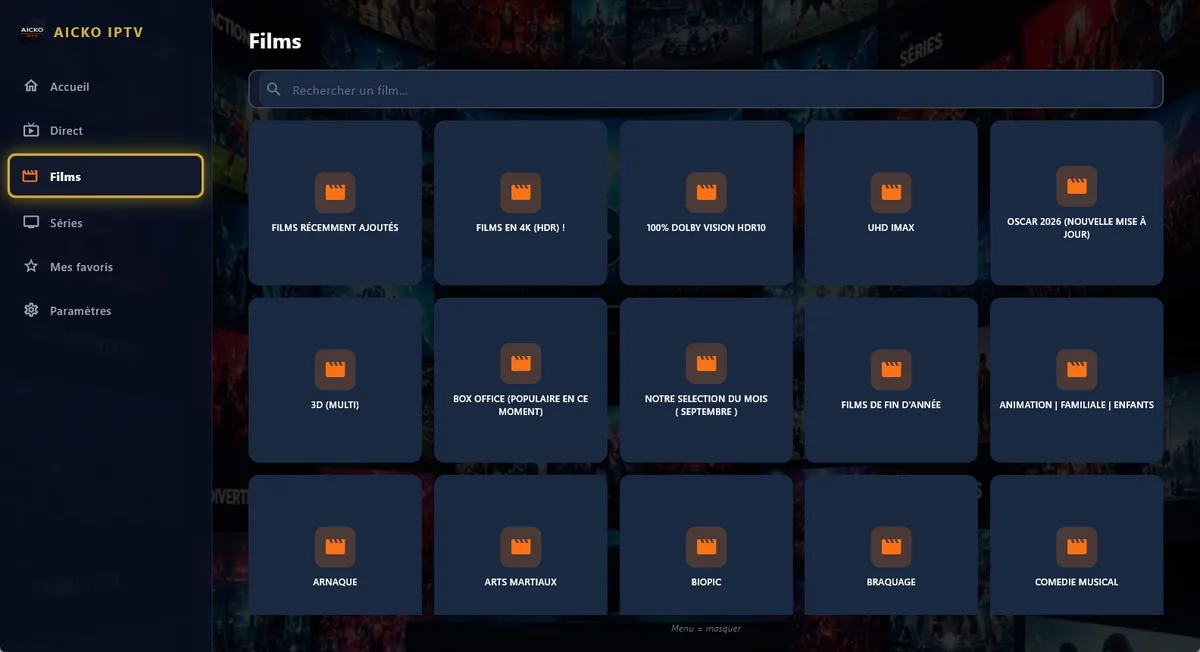
Task: Click the monitor icon beside Séries
Action: [x=31, y=222]
